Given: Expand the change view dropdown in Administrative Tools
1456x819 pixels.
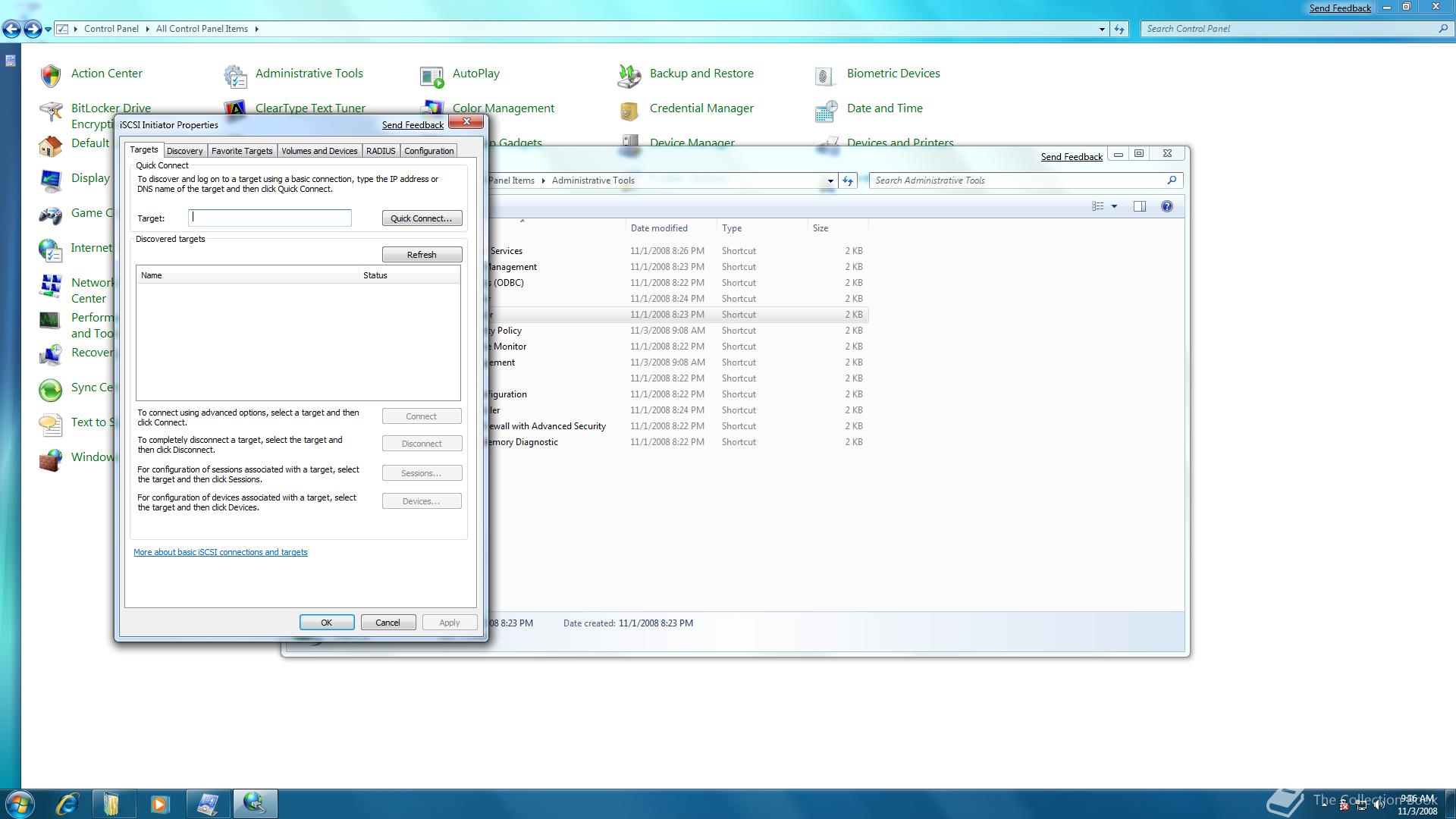Looking at the screenshot, I should (x=1114, y=206).
